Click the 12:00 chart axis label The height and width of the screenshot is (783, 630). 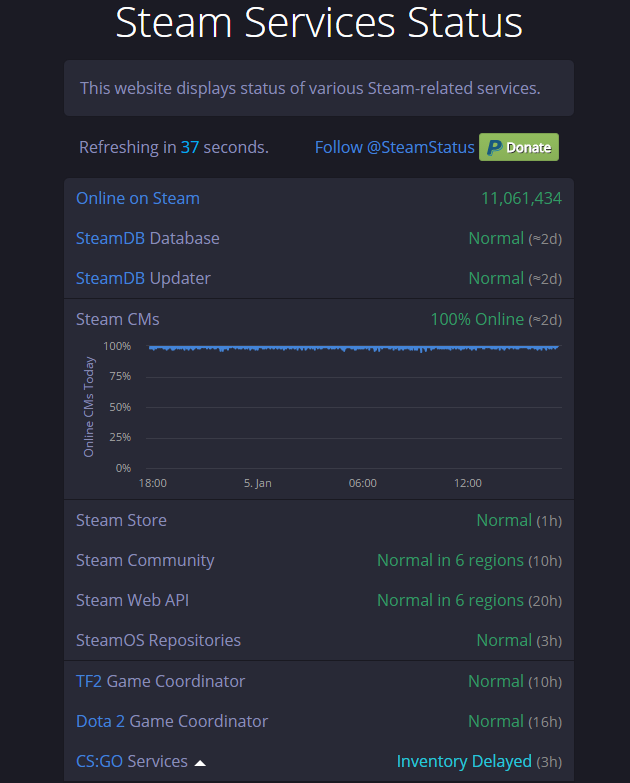[x=468, y=483]
